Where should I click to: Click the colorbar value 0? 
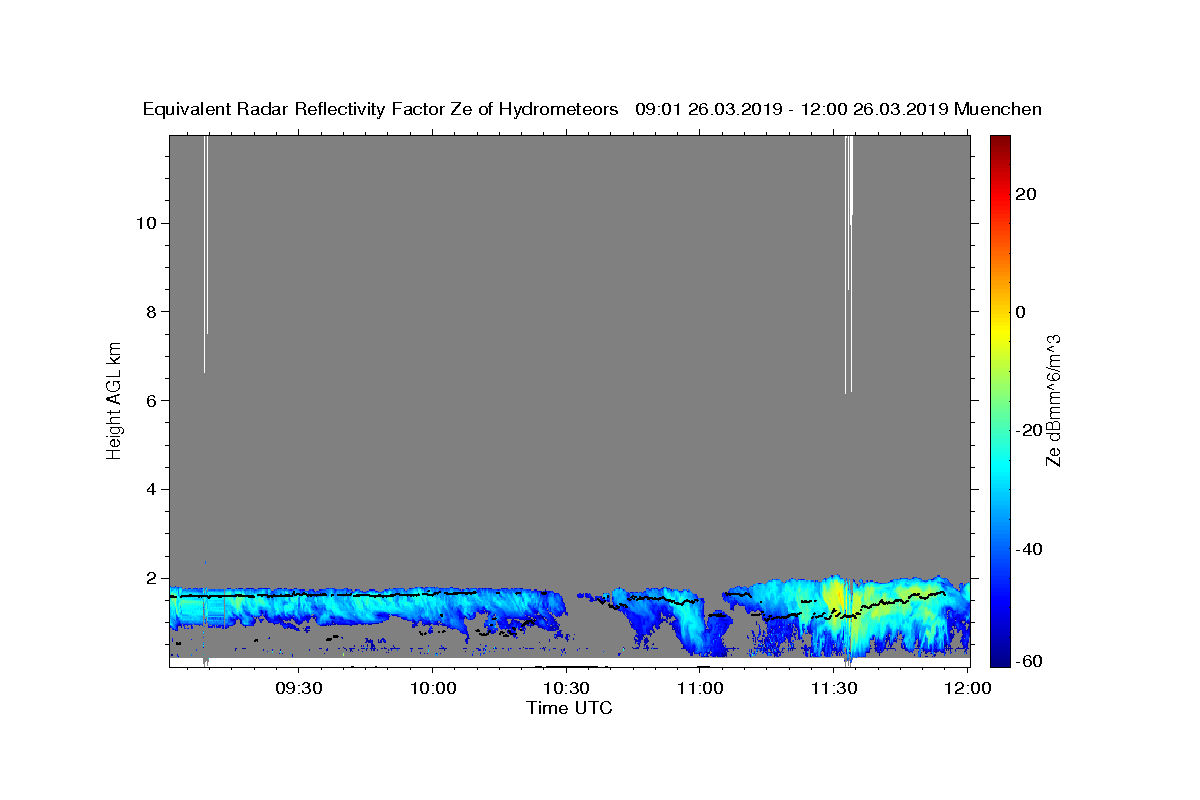coord(1021,312)
